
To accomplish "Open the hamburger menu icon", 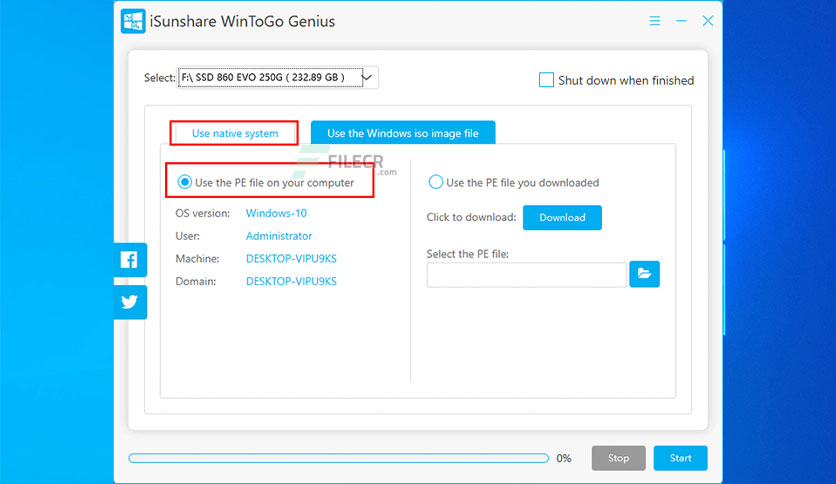I will tap(655, 21).
